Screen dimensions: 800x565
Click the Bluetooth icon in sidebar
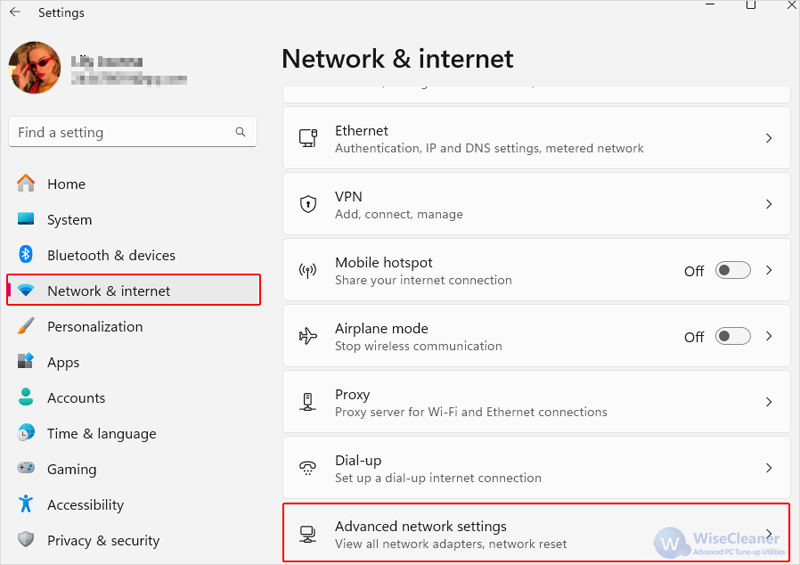(x=26, y=254)
